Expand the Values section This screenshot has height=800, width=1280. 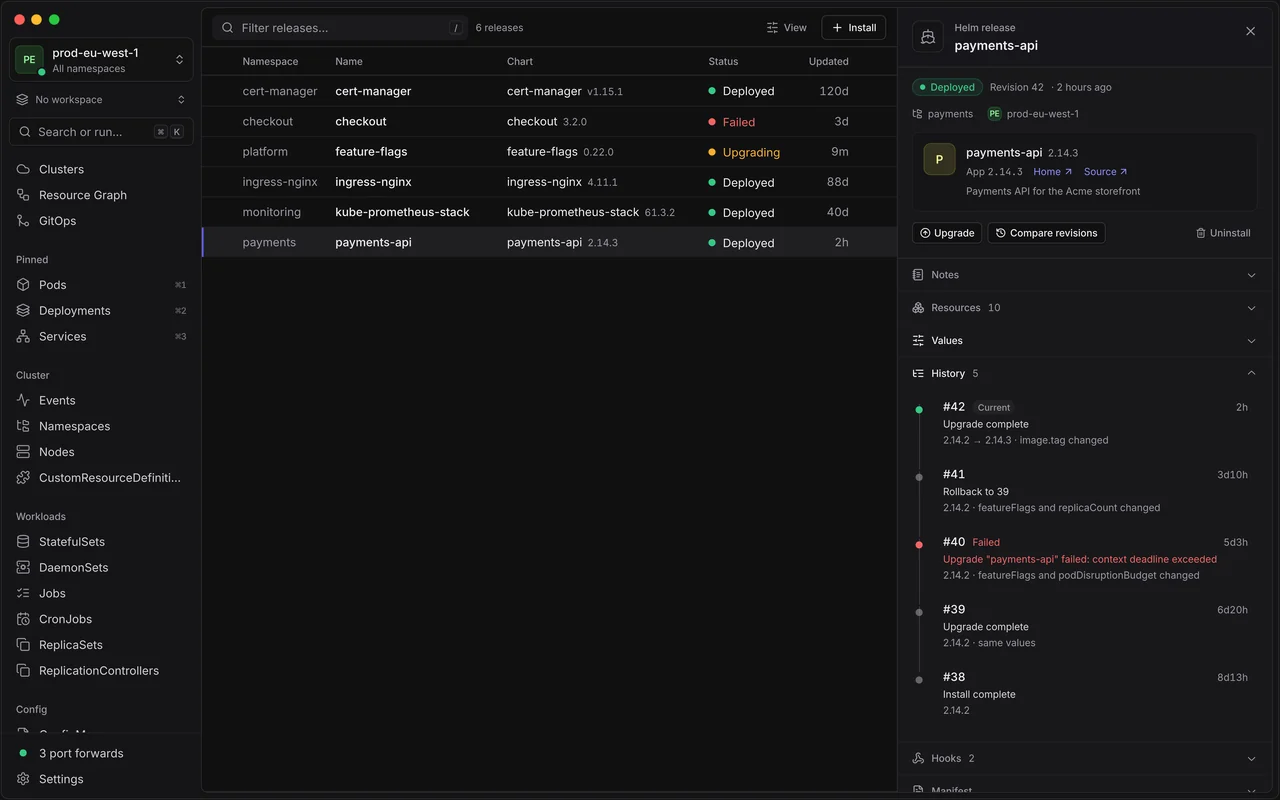pos(1084,341)
